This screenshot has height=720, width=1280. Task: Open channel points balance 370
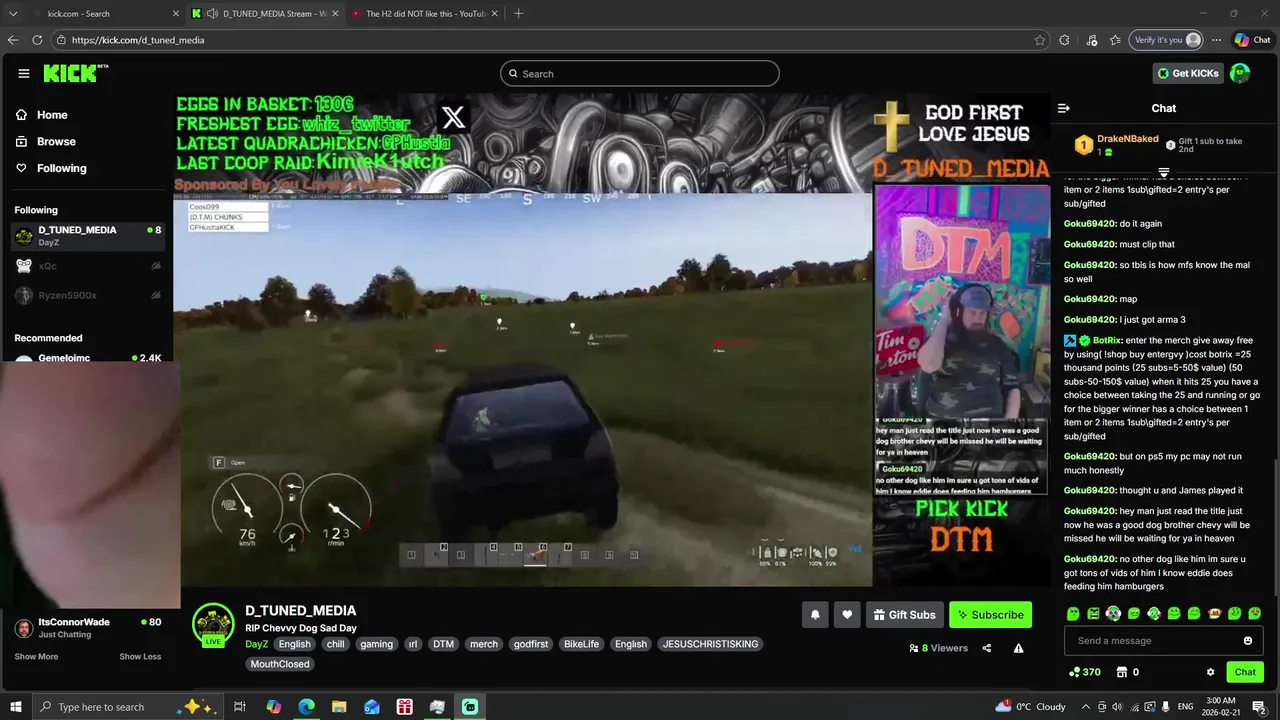[1085, 672]
